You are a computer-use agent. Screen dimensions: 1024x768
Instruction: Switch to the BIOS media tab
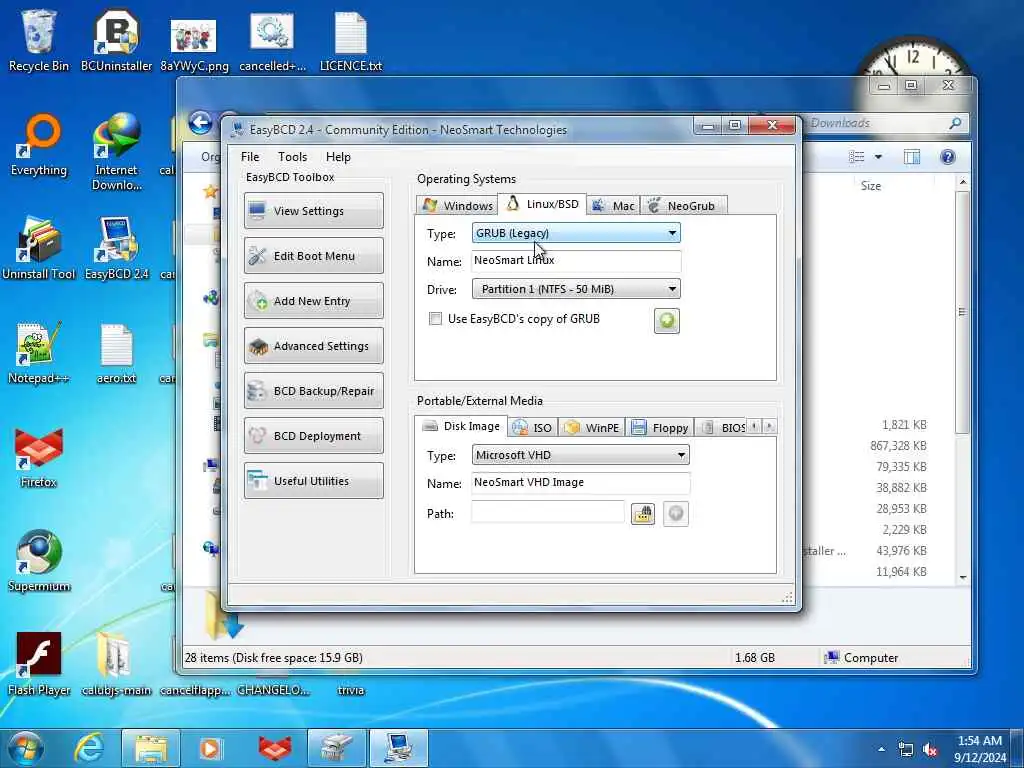pyautogui.click(x=722, y=428)
